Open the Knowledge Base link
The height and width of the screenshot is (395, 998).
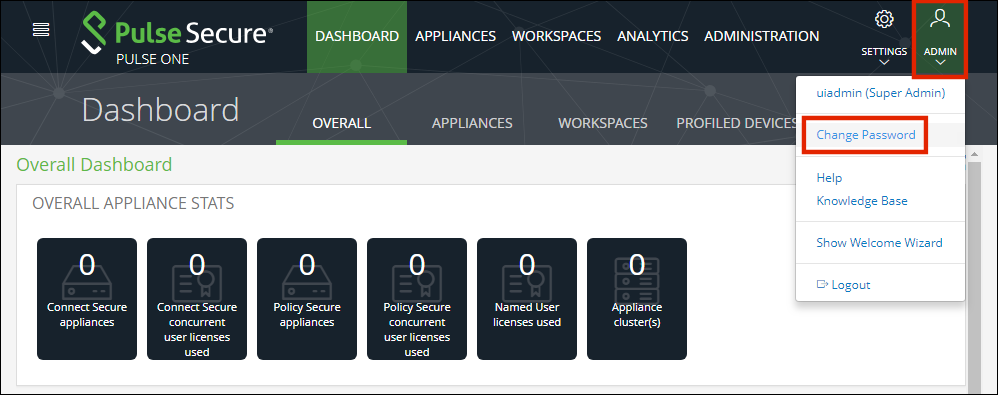(862, 201)
